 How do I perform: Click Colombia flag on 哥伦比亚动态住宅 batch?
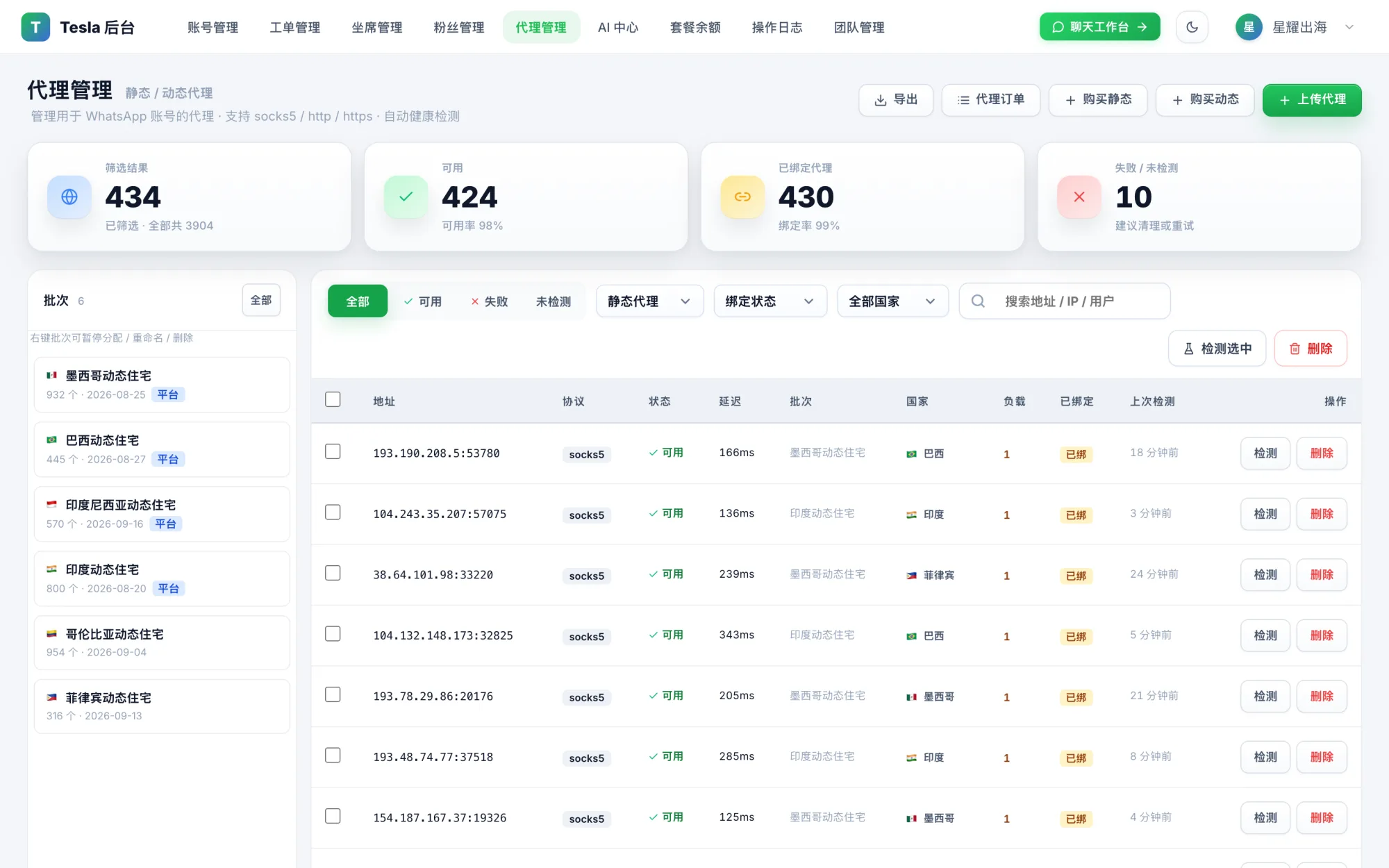(x=51, y=633)
